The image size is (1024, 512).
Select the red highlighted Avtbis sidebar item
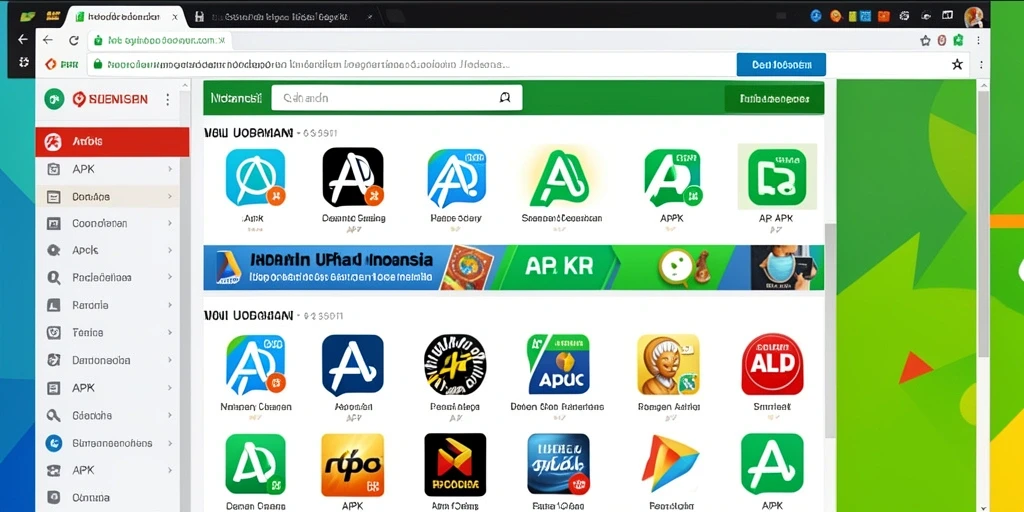pyautogui.click(x=112, y=141)
